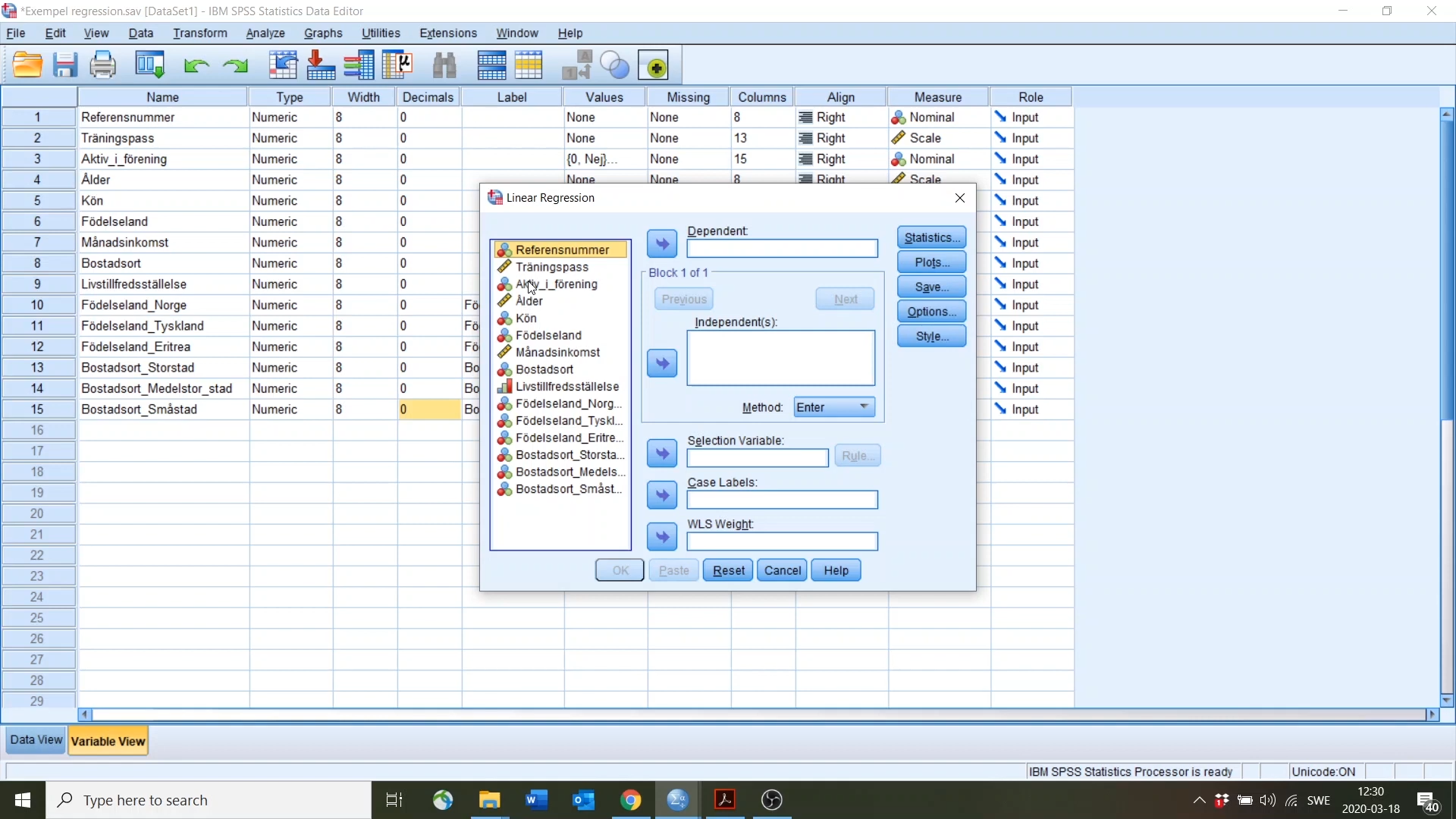Screen dimensions: 1456x819
Task: Select the Variable View tab
Action: [108, 741]
